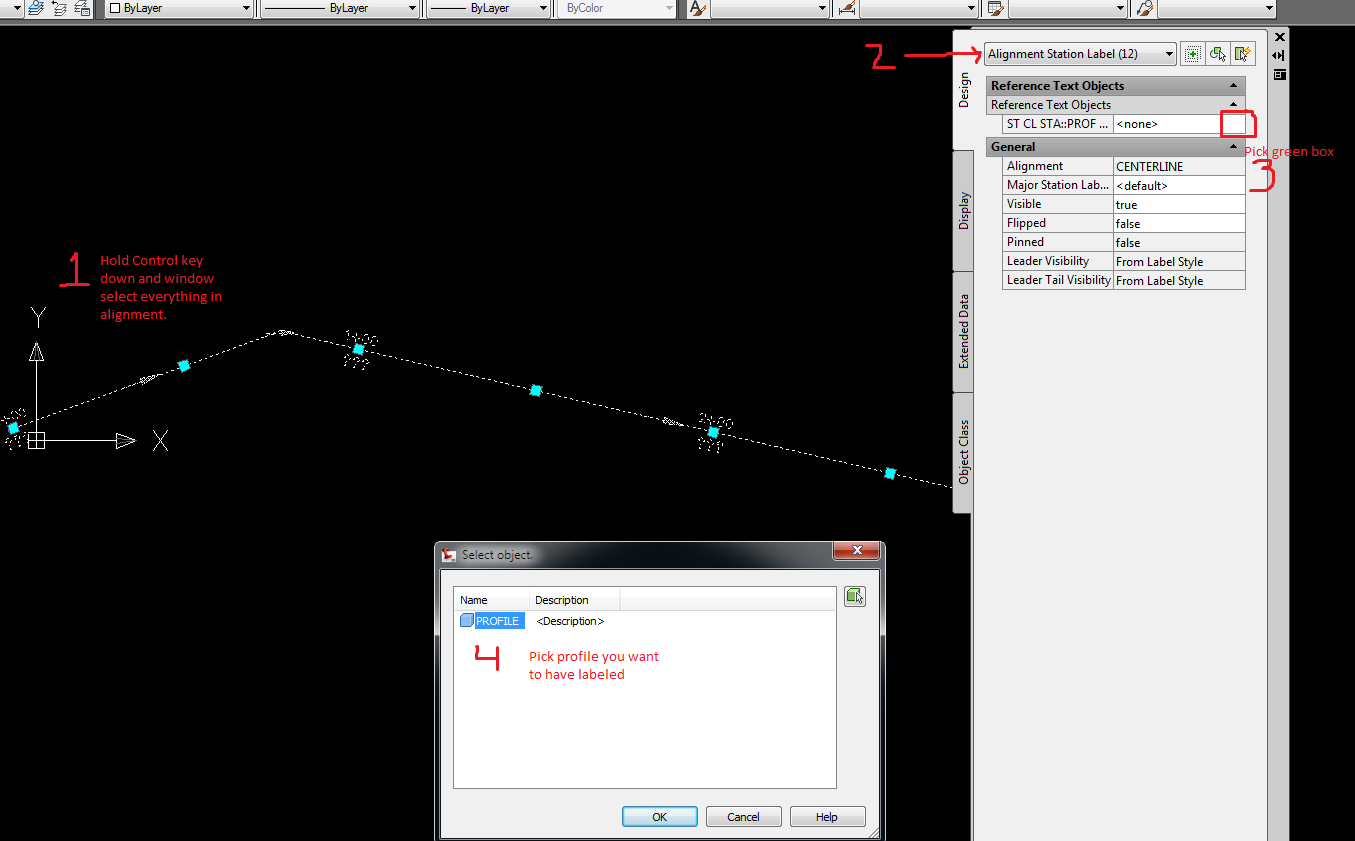Click the first layer tool icon in top toolbar

[x=35, y=8]
